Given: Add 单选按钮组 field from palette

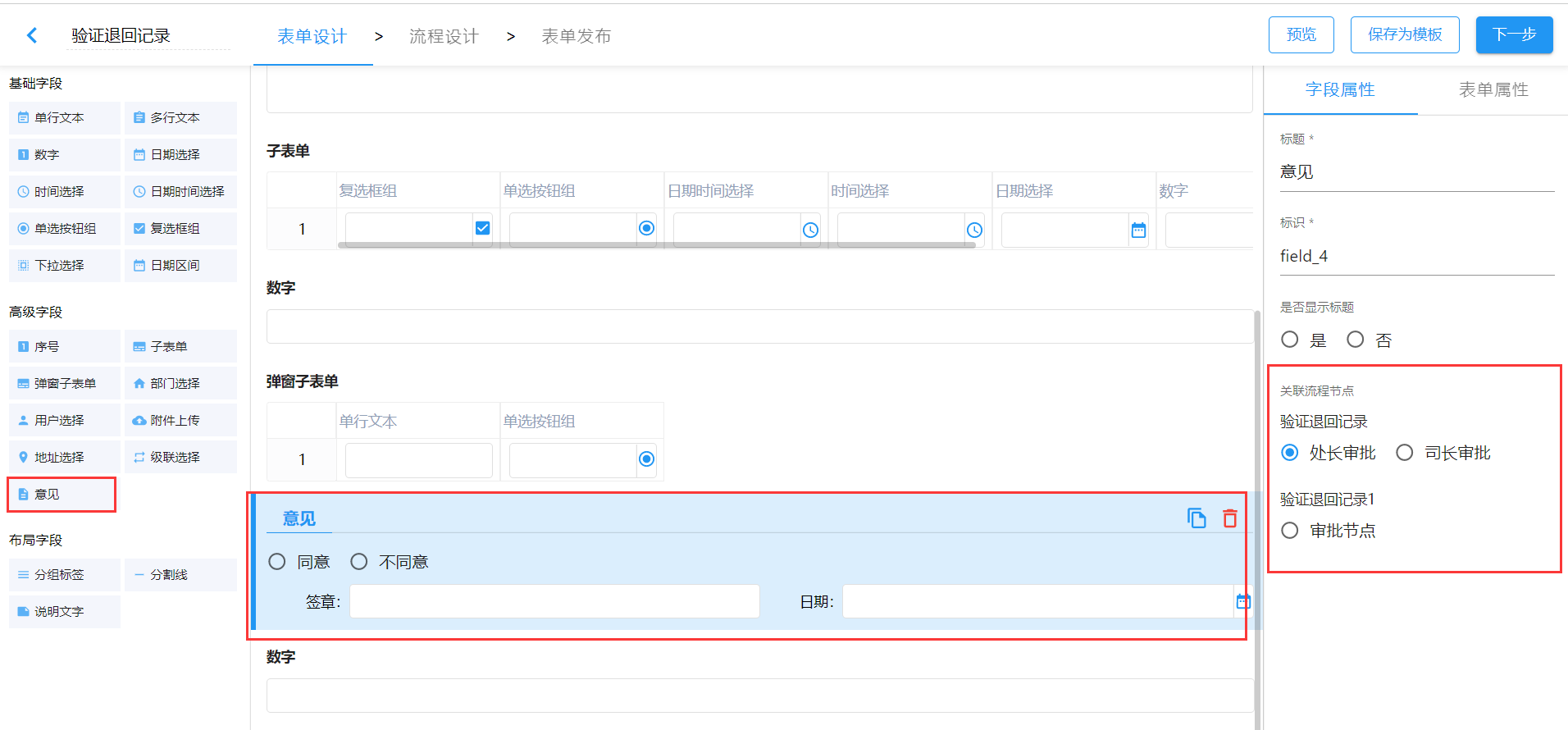Looking at the screenshot, I should tap(65, 229).
